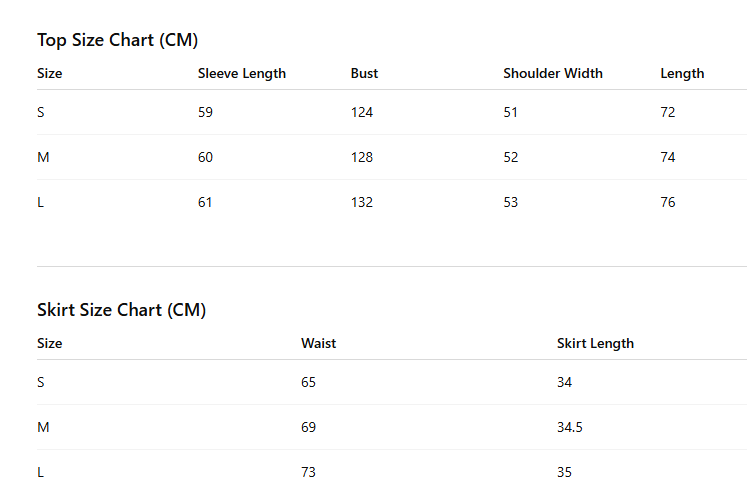Select sleeve length value 59
The height and width of the screenshot is (498, 747).
(205, 112)
